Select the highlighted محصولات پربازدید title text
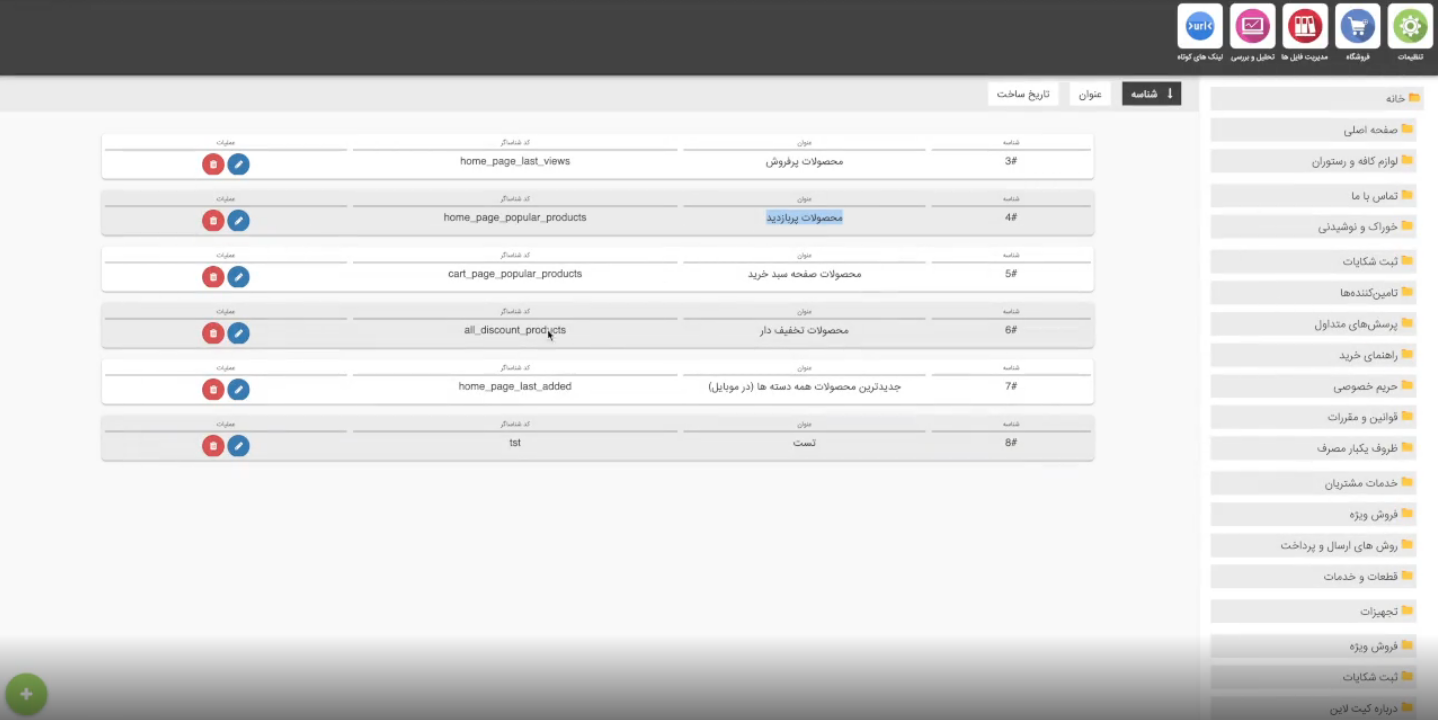Image resolution: width=1438 pixels, height=720 pixels. pos(804,217)
